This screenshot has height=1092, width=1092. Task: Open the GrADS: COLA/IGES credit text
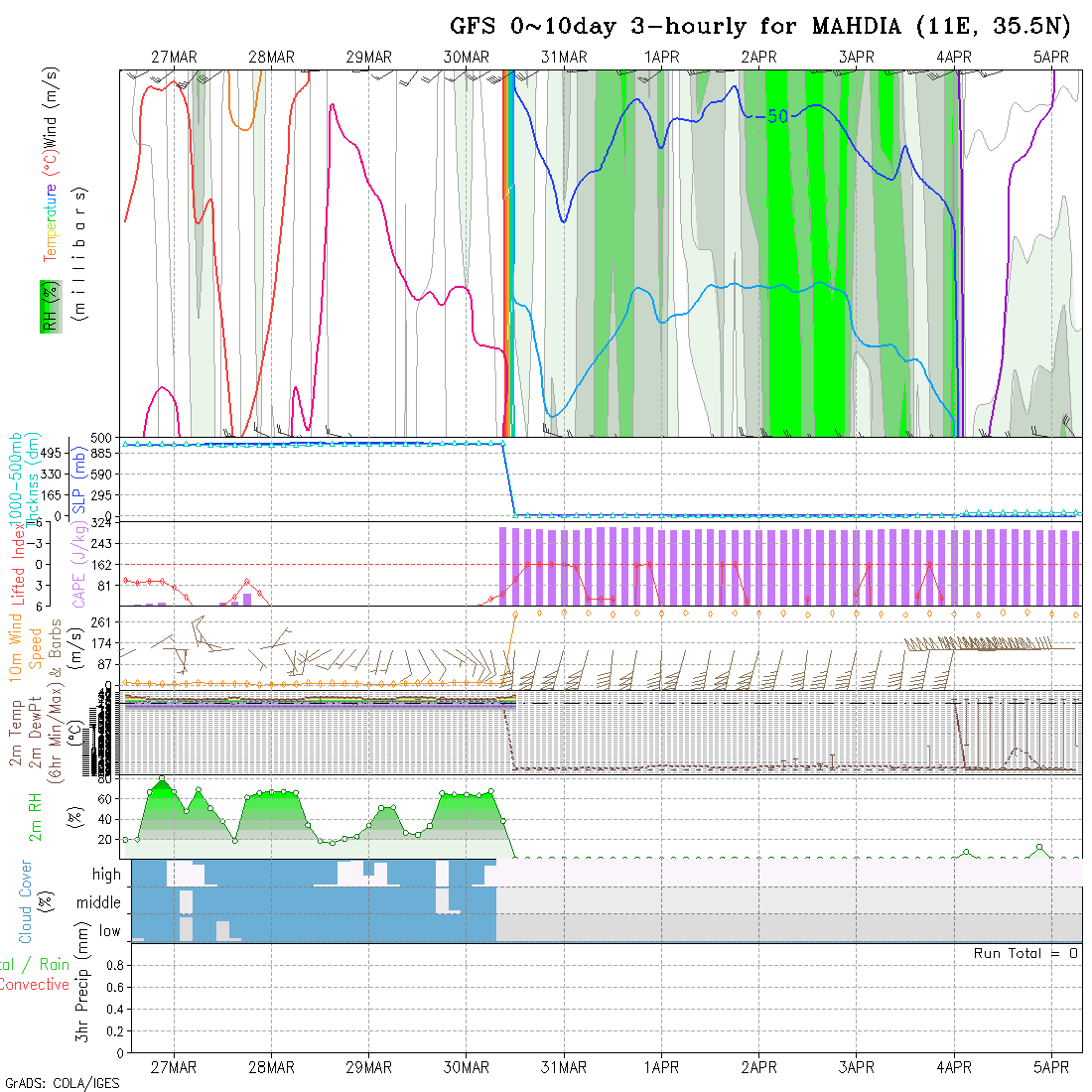point(62,1083)
